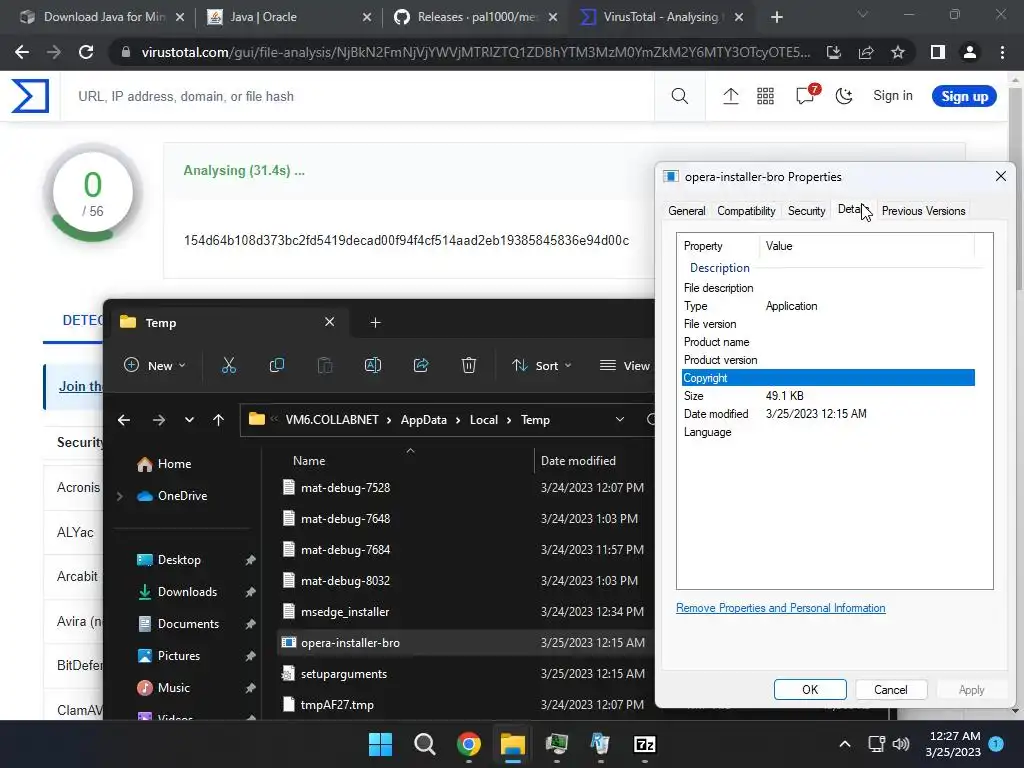1024x768 pixels.
Task: Click AppData in Explorer breadcrumb
Action: (x=423, y=420)
